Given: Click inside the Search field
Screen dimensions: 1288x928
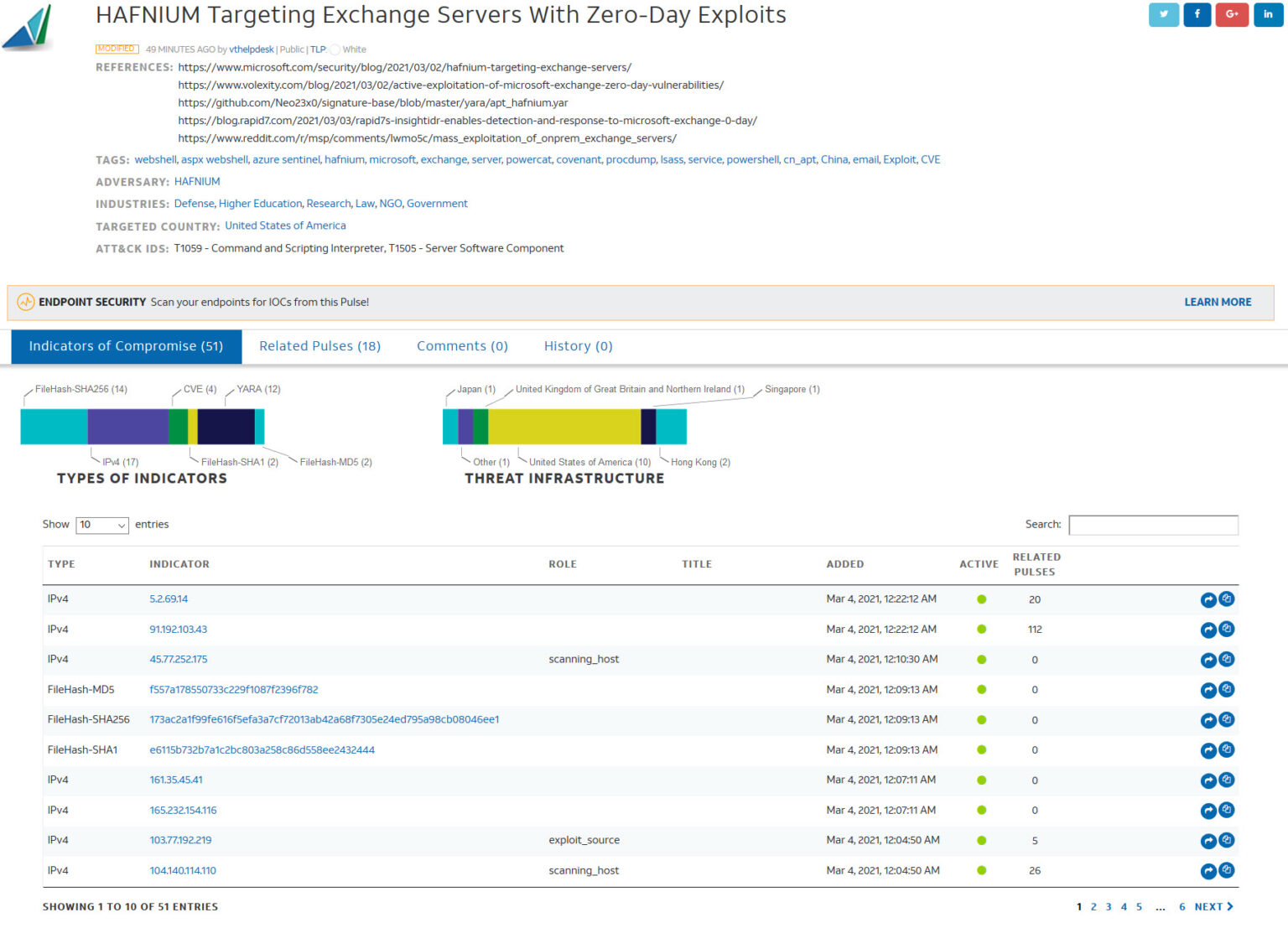Looking at the screenshot, I should (1153, 525).
